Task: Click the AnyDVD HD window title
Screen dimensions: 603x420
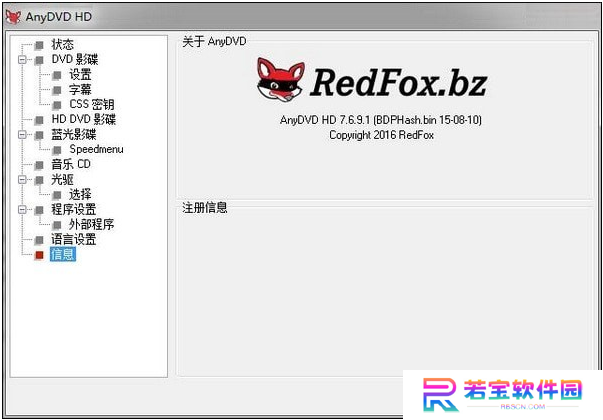Action: (58, 17)
